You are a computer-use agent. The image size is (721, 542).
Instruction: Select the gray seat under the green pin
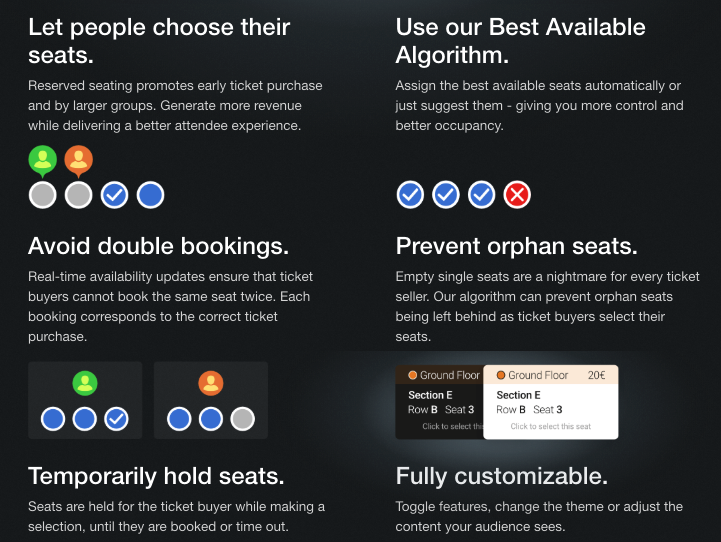click(x=43, y=195)
